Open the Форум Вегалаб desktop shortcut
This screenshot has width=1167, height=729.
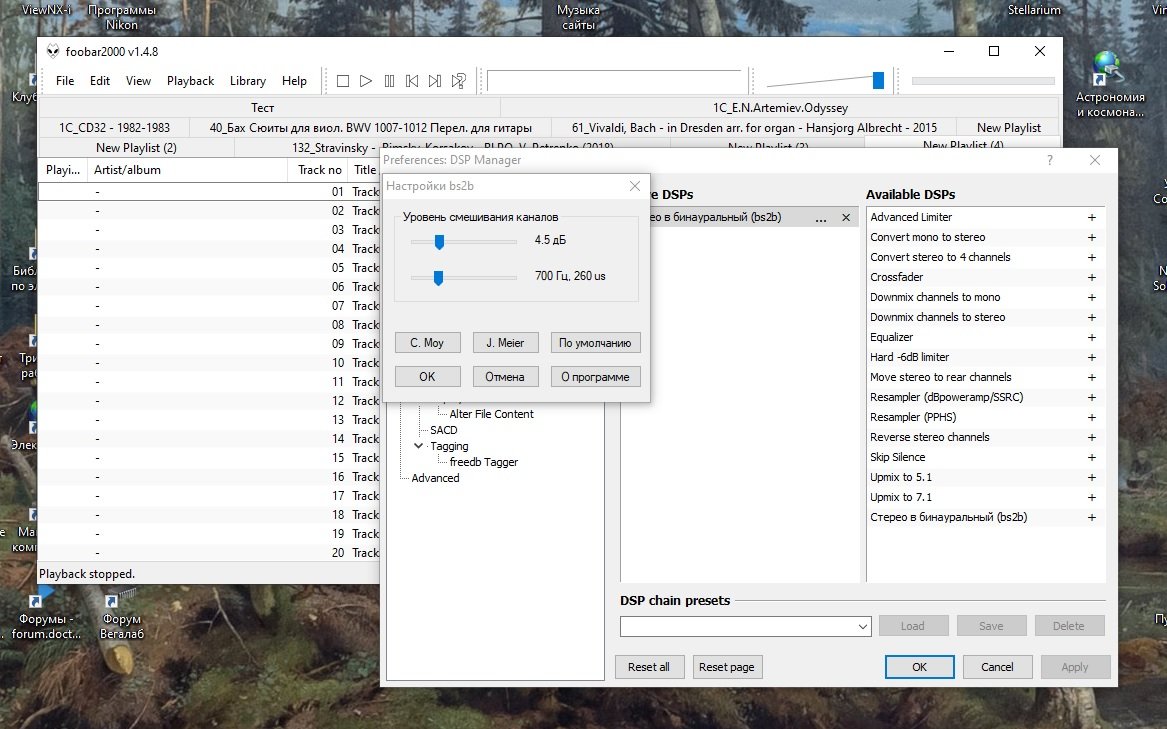pyautogui.click(x=121, y=616)
